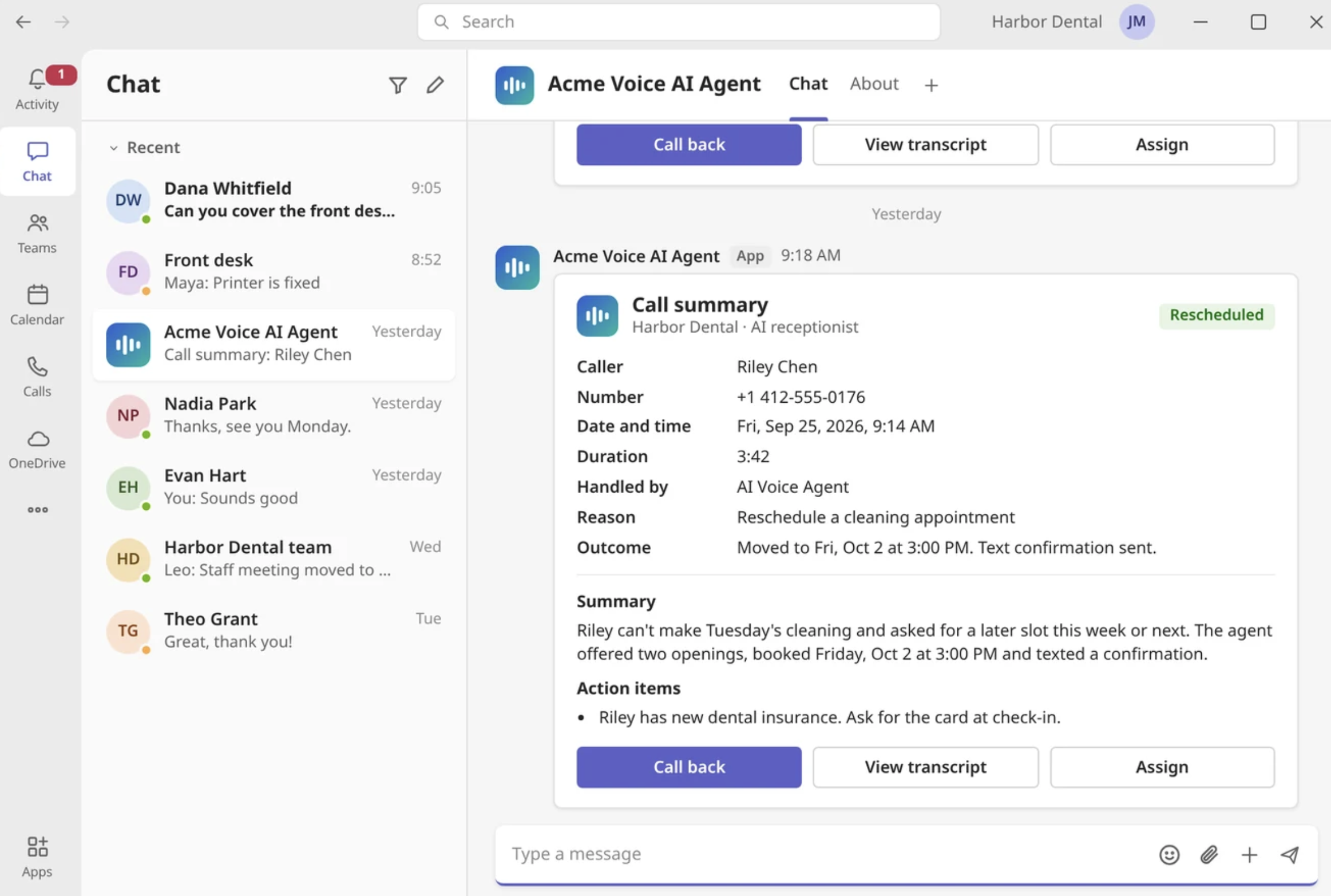The height and width of the screenshot is (896, 1331).
Task: Open the Calendar sidebar icon
Action: (x=37, y=304)
